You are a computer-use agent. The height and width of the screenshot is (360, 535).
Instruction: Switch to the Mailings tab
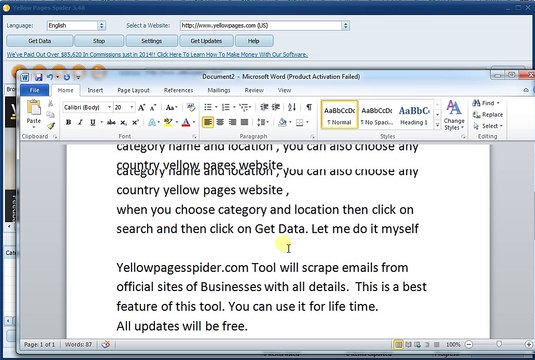point(219,90)
